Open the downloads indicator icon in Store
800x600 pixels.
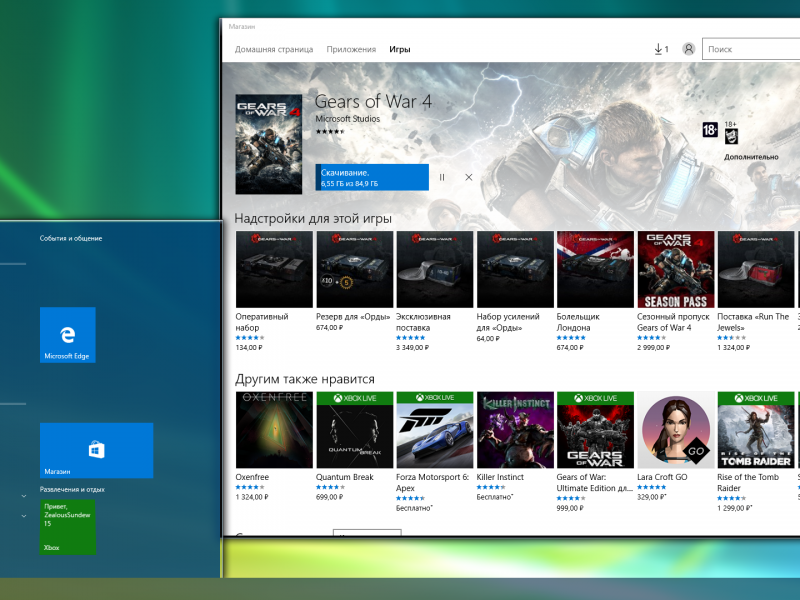tap(661, 49)
